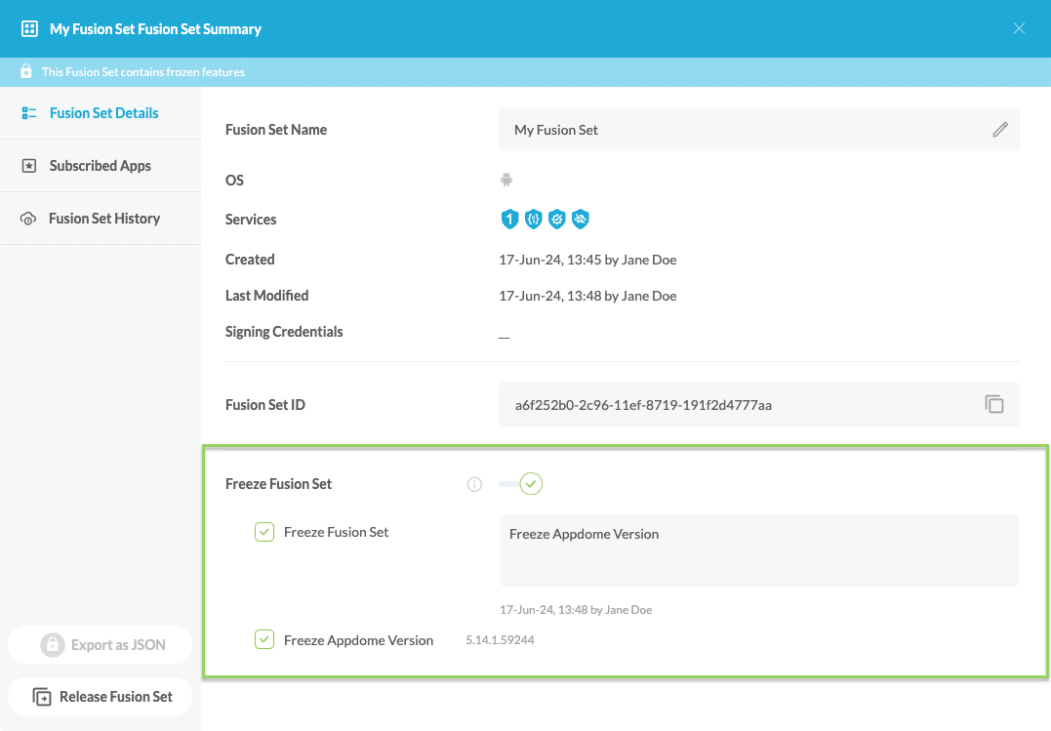The height and width of the screenshot is (731, 1051).
Task: Click the third service shield icon
Action: click(557, 219)
